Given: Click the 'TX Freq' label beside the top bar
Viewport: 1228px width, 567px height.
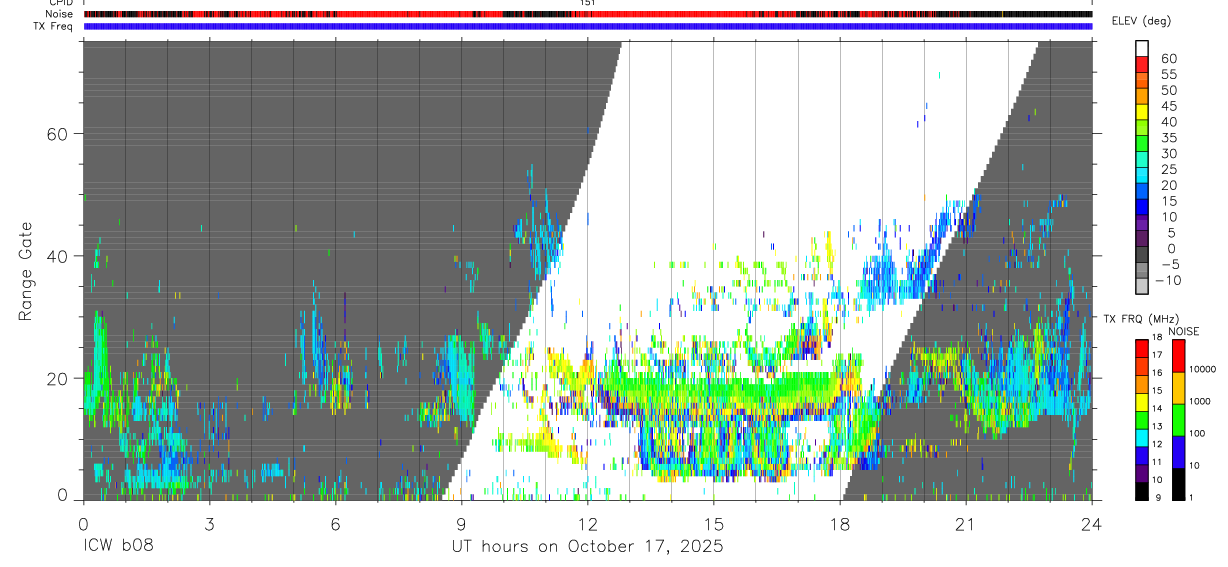Looking at the screenshot, I should pos(54,26).
